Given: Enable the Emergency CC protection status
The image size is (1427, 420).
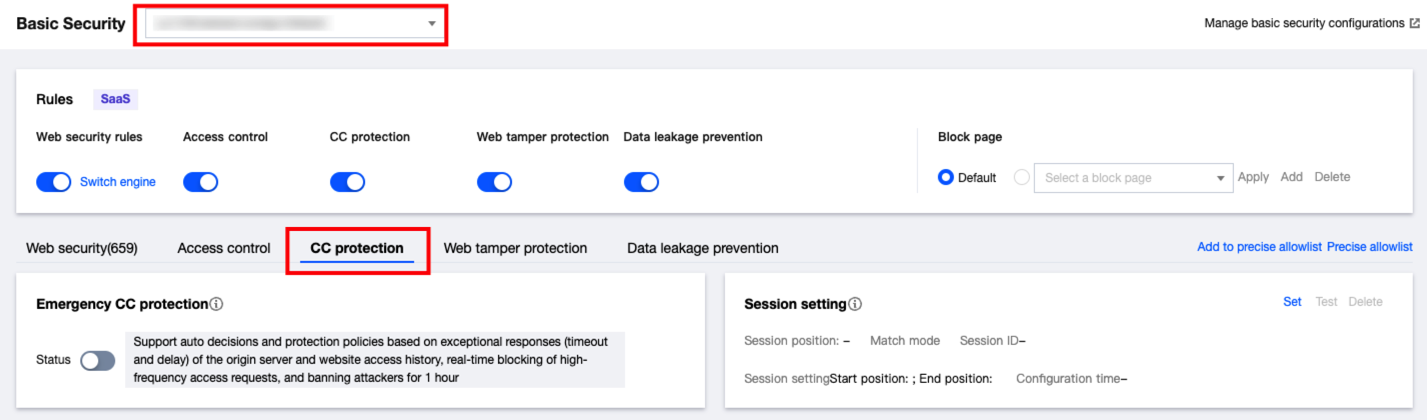Looking at the screenshot, I should tap(98, 361).
